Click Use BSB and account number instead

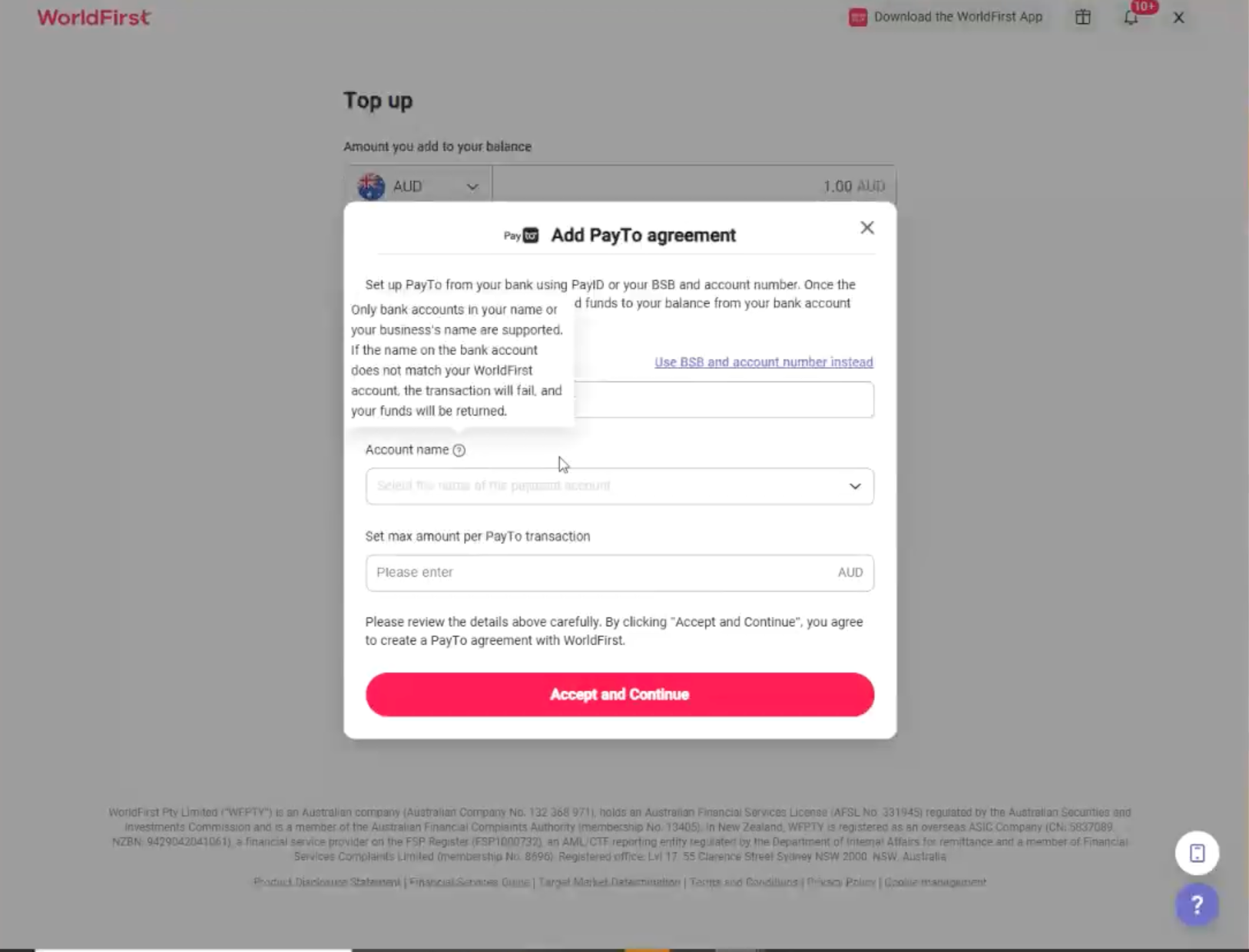click(x=764, y=362)
